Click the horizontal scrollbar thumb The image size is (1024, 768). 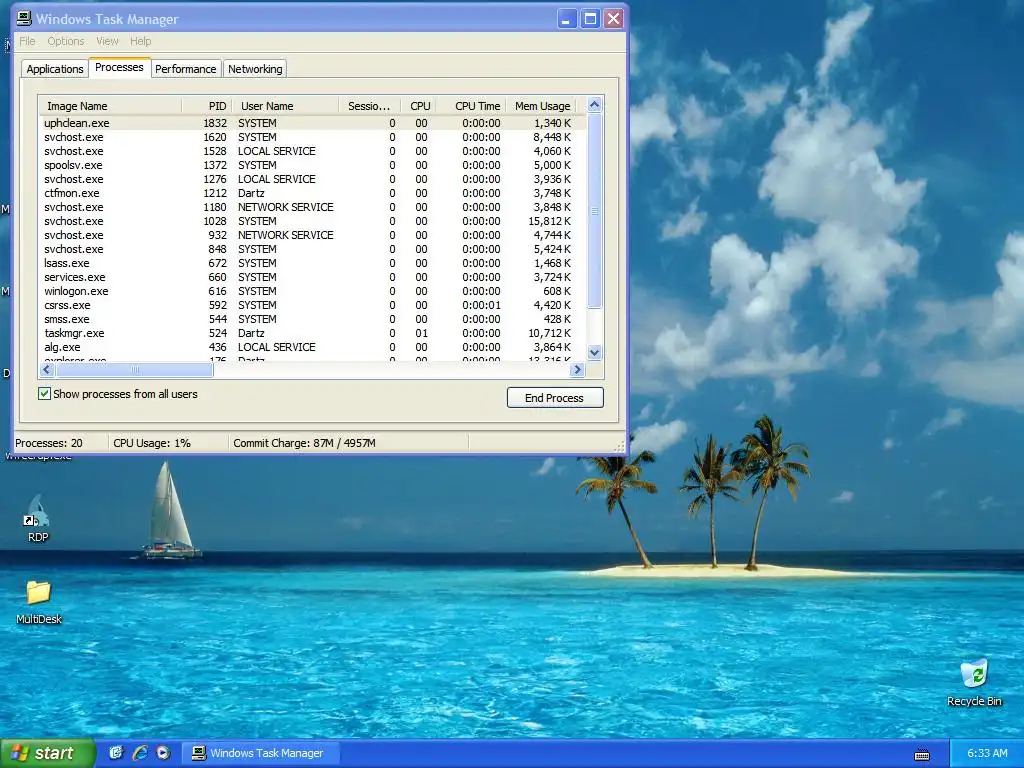[134, 370]
